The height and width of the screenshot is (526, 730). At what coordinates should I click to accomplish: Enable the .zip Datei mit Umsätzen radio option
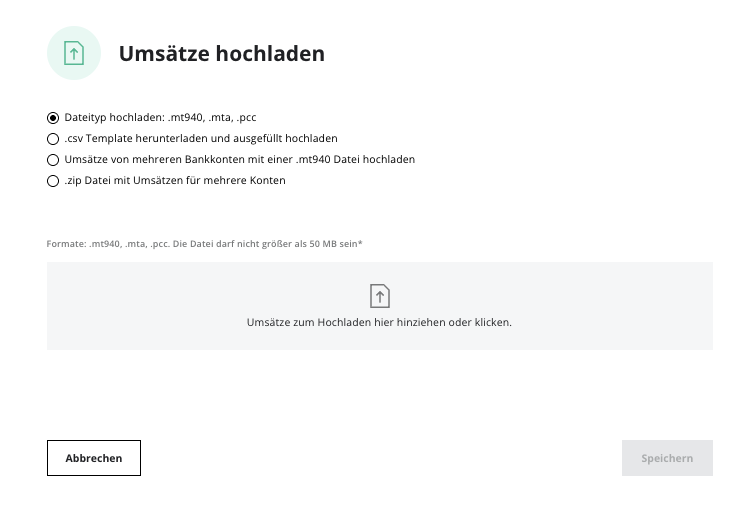point(53,181)
